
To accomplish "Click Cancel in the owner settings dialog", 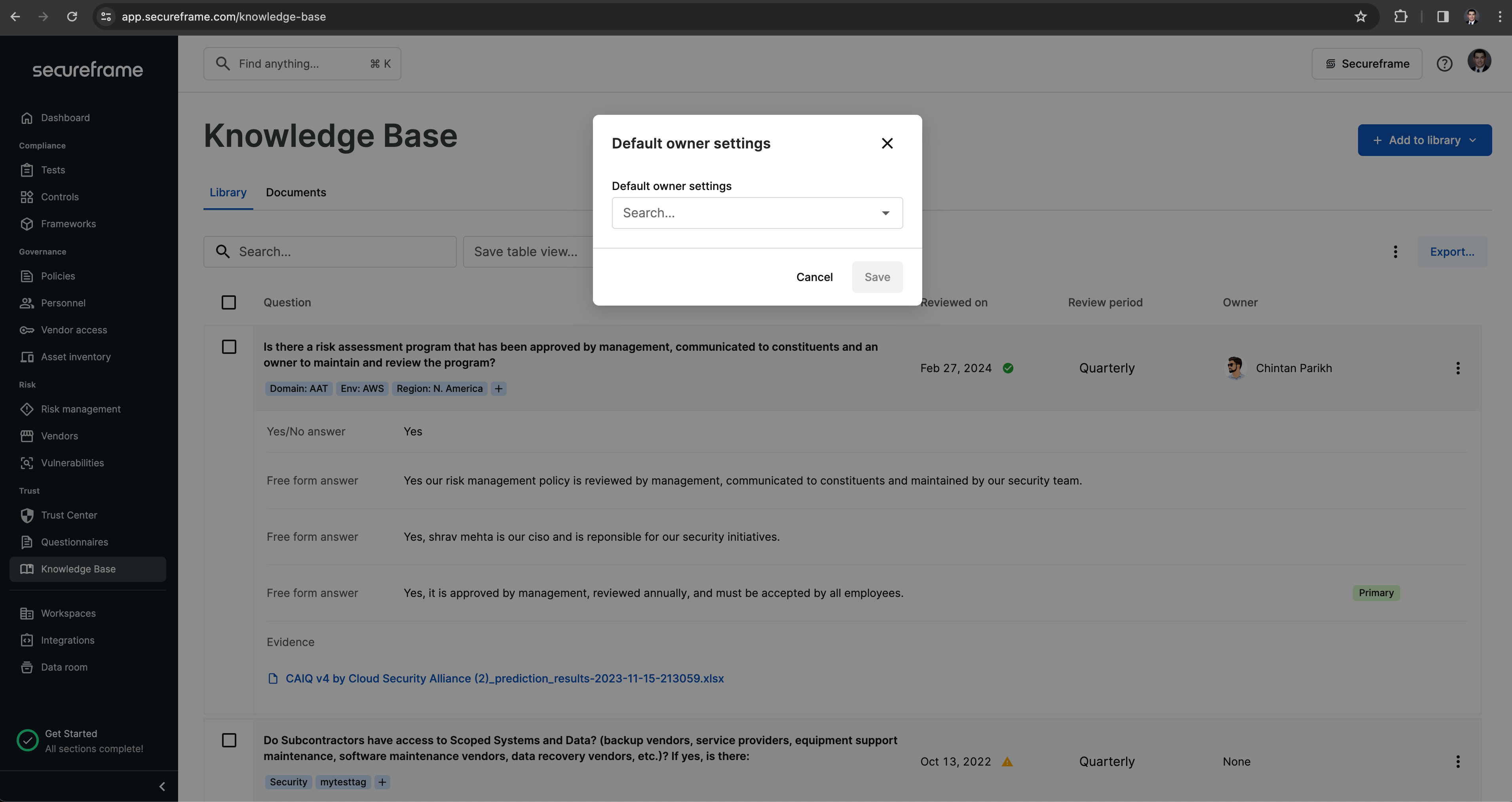I will coord(814,277).
